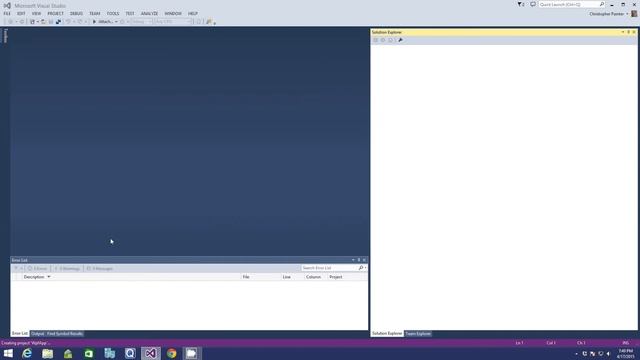Sort by the Description column header
Image resolution: width=640 pixels, height=360 pixels.
(x=131, y=277)
